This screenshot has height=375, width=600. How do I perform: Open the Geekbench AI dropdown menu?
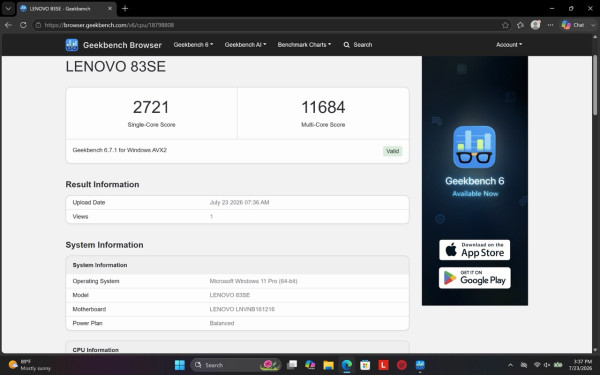(245, 45)
